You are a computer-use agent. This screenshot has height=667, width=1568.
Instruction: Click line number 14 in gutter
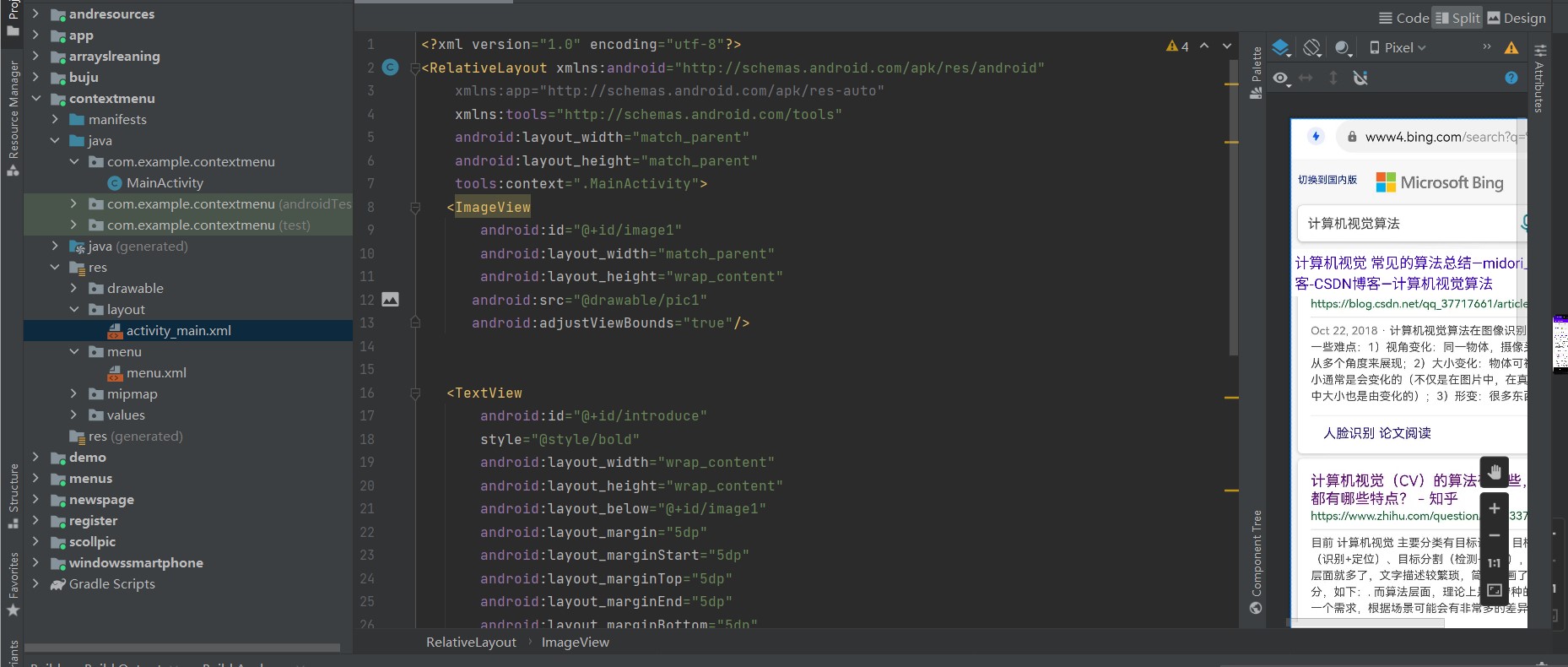pos(367,346)
